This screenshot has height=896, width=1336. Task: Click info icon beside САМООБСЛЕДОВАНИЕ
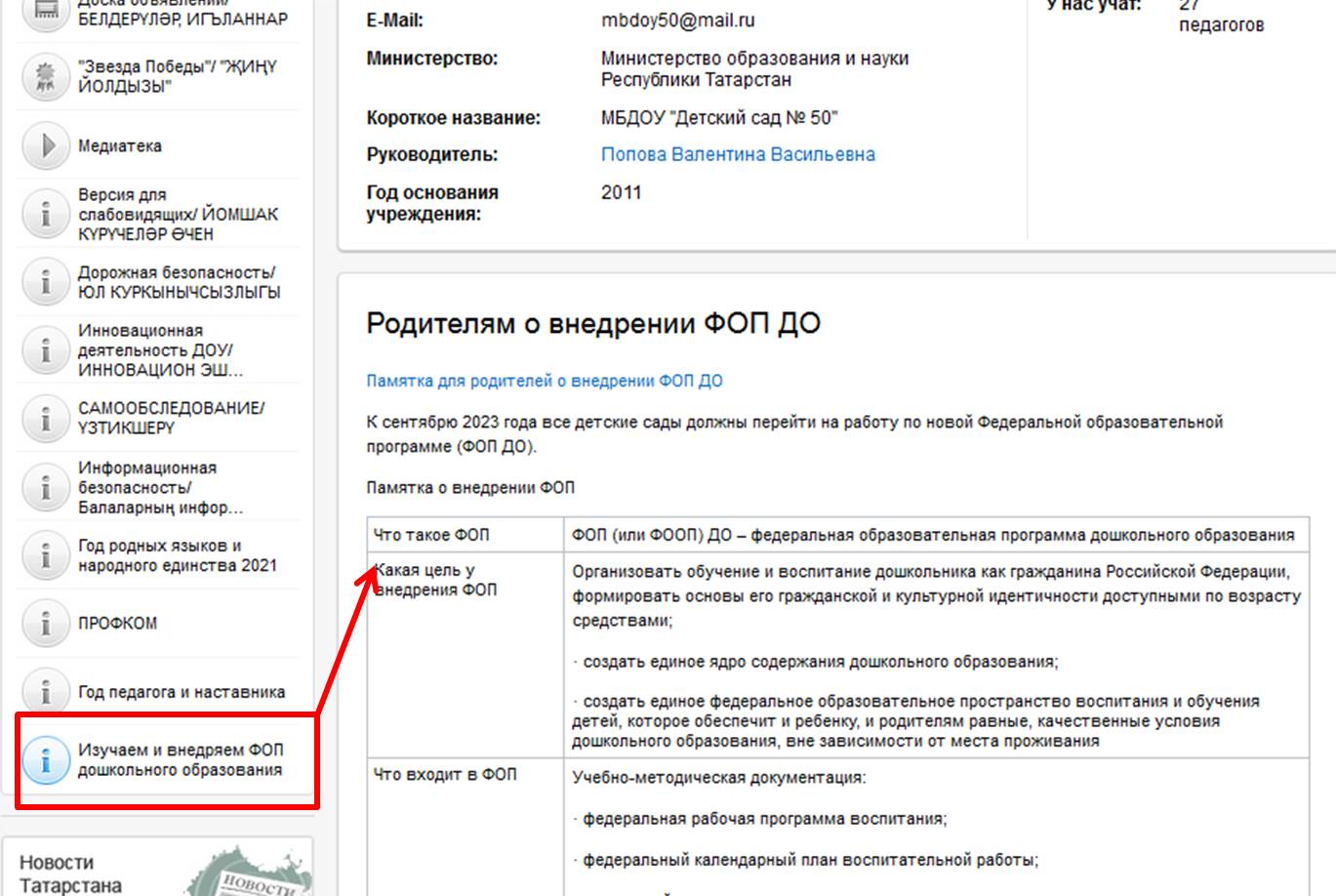tap(46, 419)
